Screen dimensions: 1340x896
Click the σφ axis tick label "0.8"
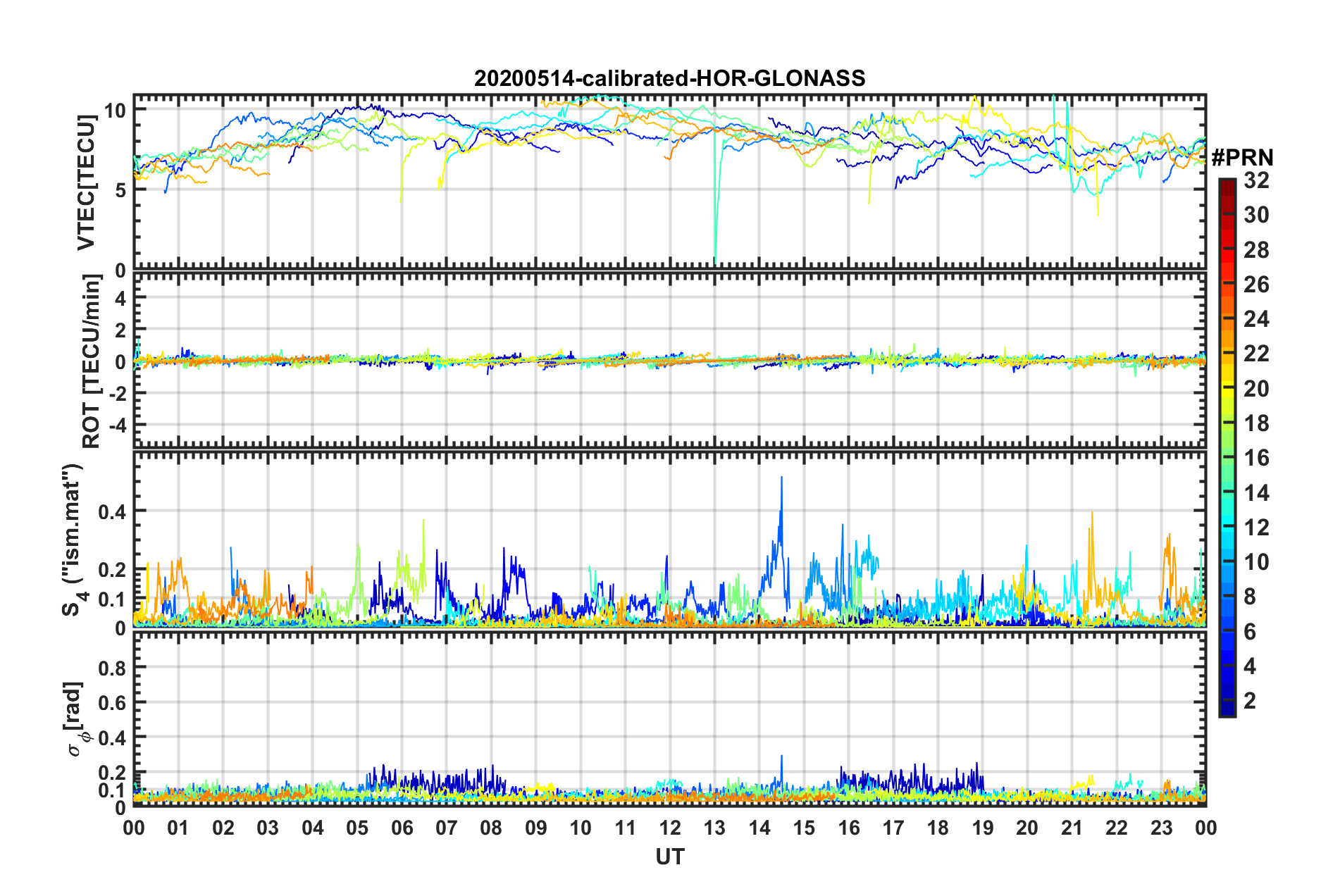(x=113, y=667)
